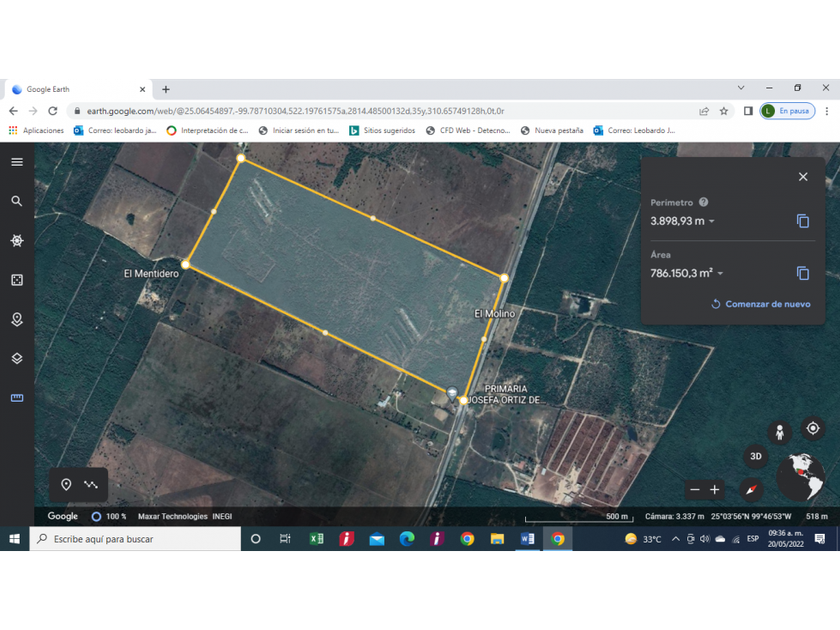
Task: Expand perimeter units dropdown
Action: click(x=712, y=222)
